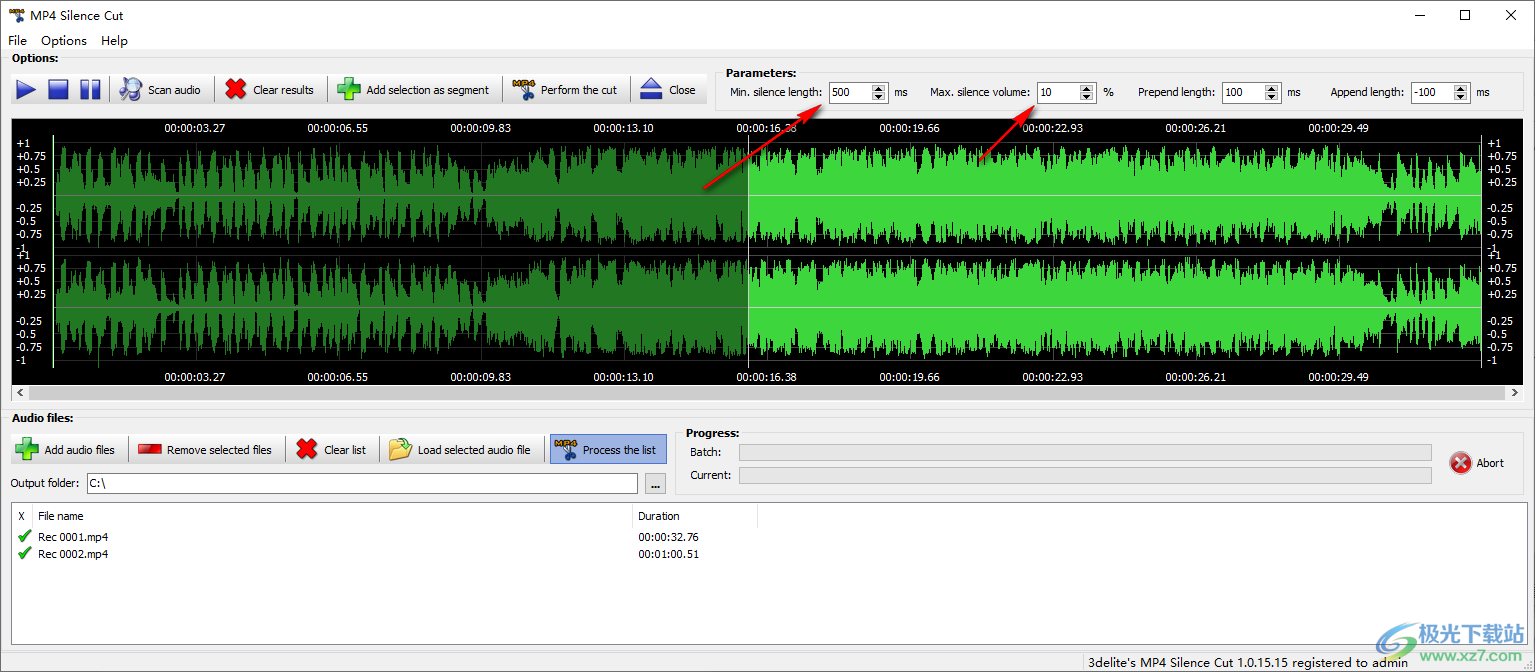Click Add audio files button
Viewport: 1535px width, 672px height.
click(x=66, y=450)
